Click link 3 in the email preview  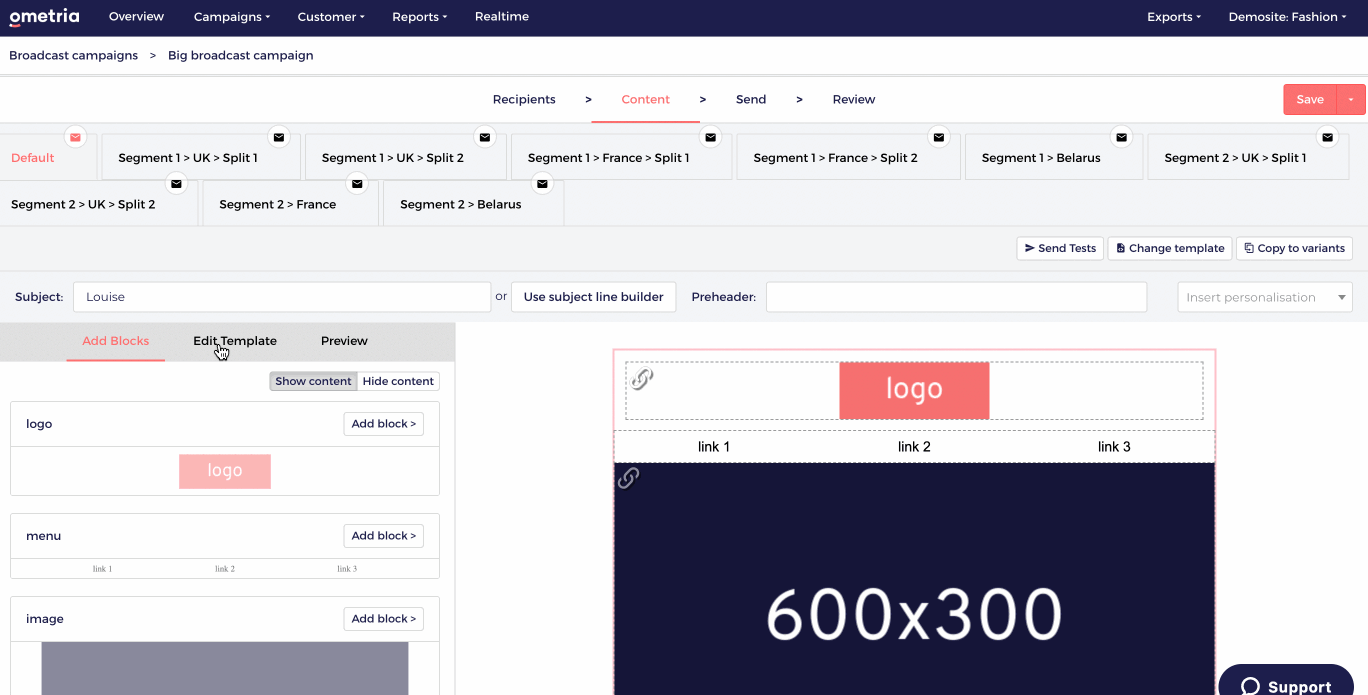(1114, 447)
